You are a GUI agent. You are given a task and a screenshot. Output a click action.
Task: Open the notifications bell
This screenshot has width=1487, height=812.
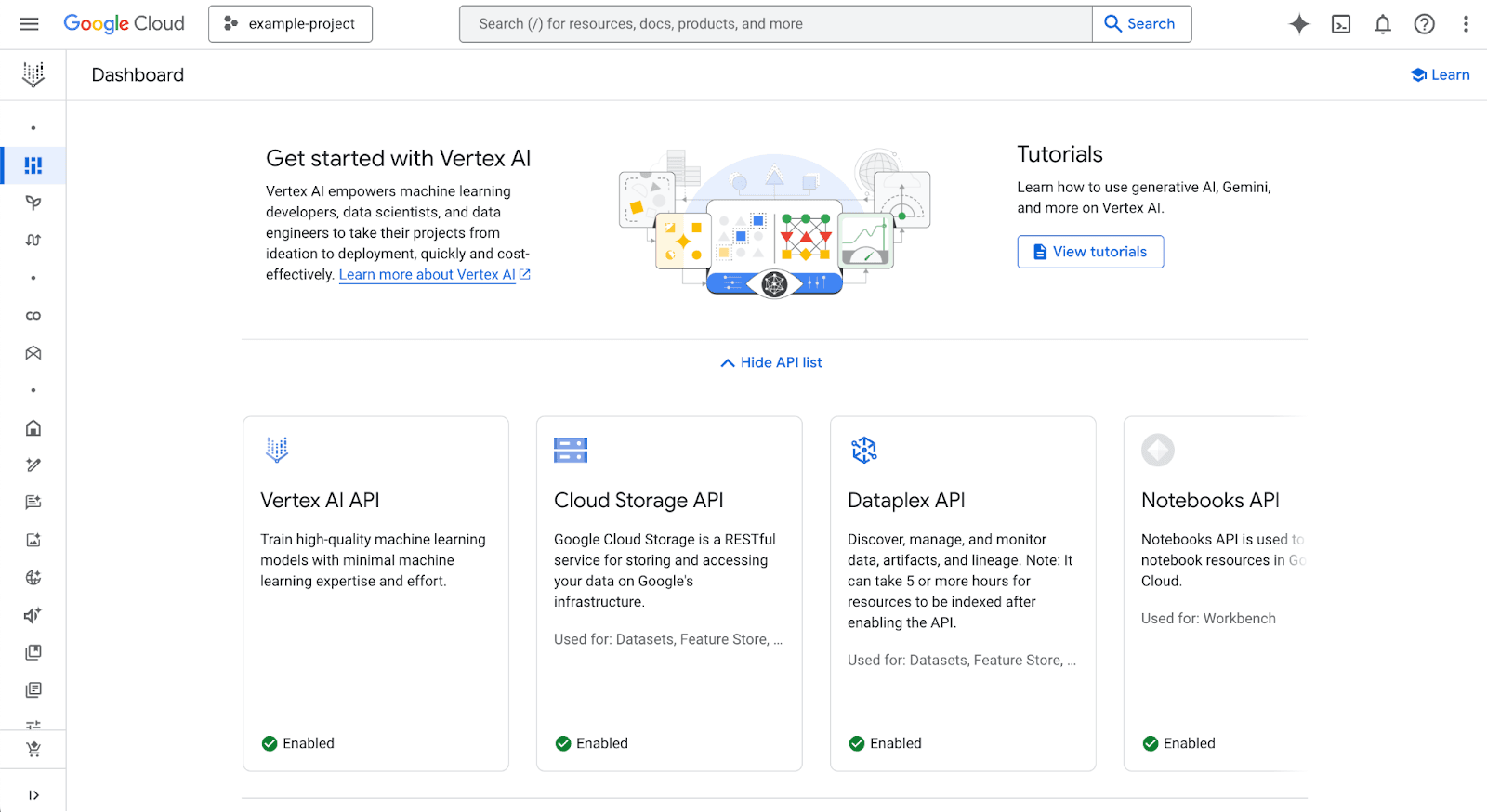1383,24
